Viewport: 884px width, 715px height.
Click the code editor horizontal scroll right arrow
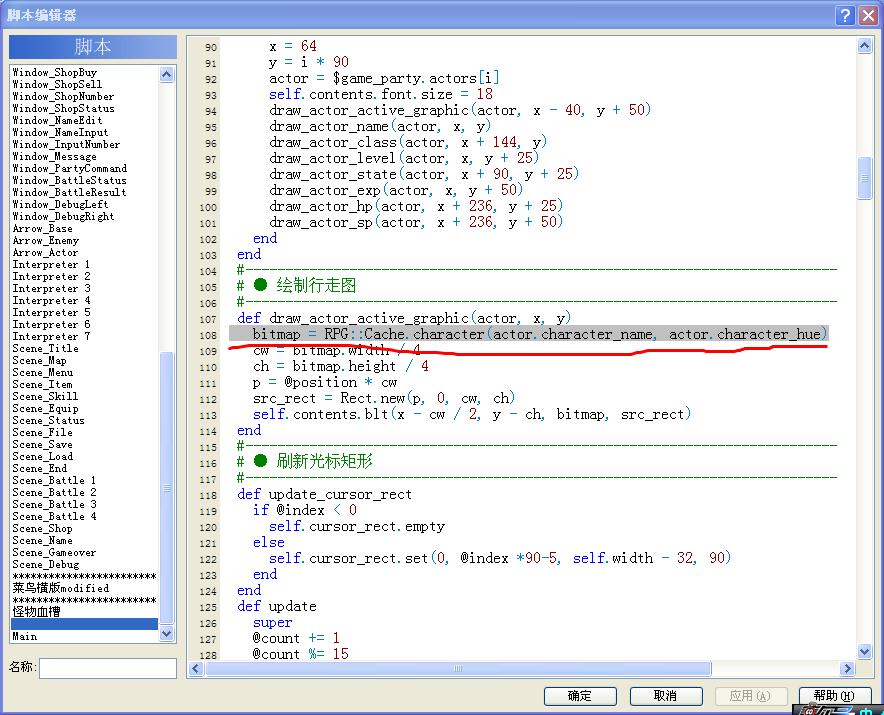847,669
